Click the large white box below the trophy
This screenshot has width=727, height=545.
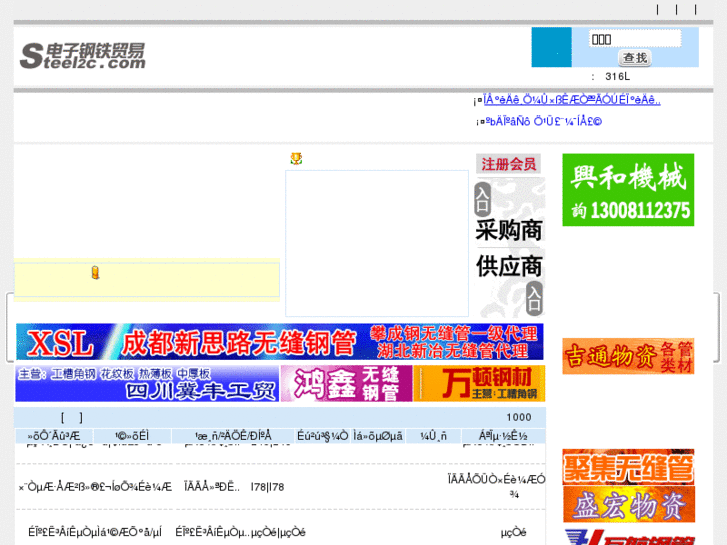(x=377, y=244)
